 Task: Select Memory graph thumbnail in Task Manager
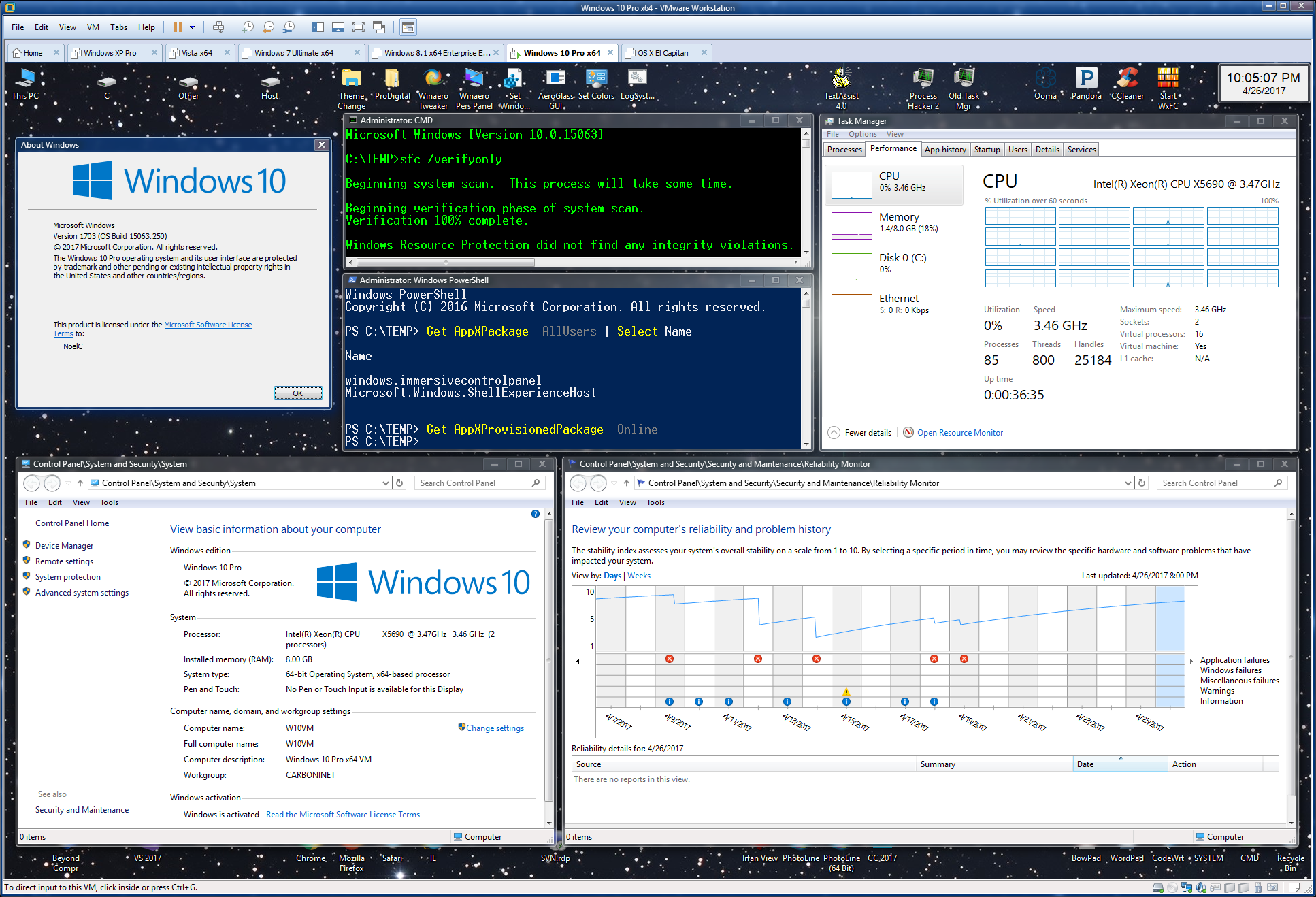[851, 225]
